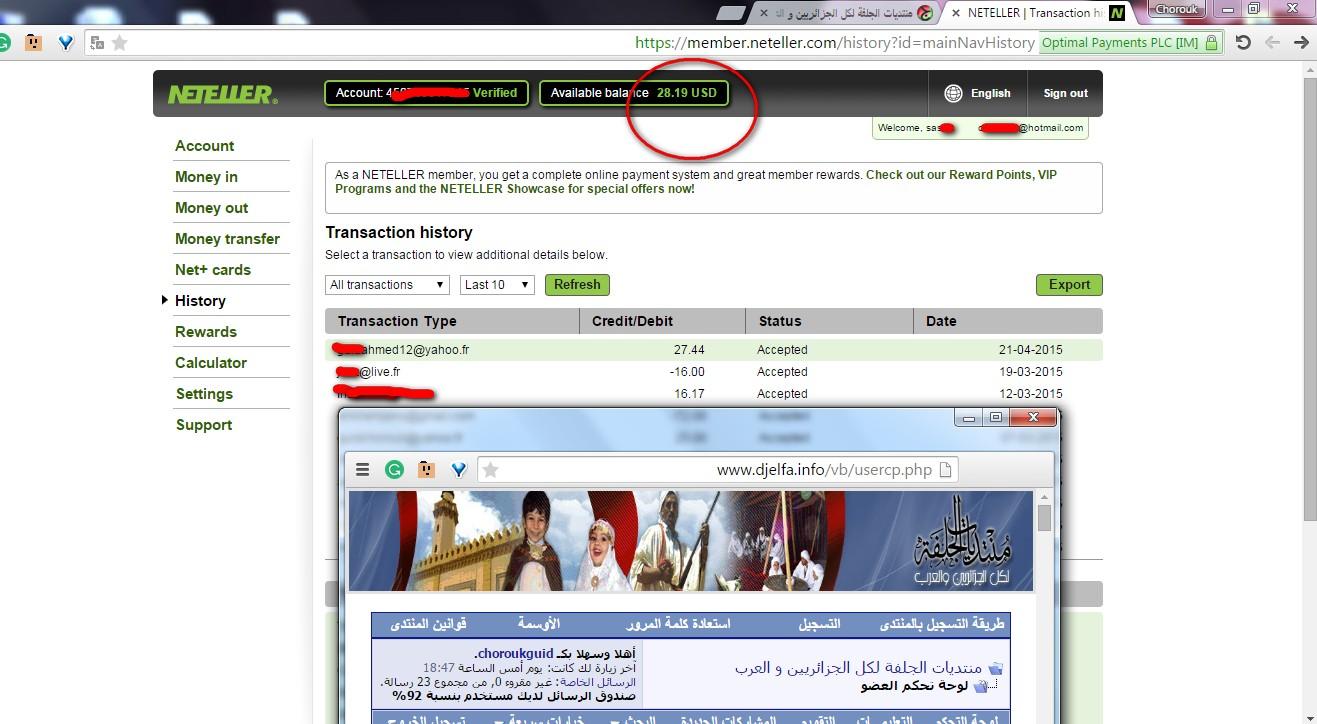
Task: Open a new tab with the new-tab button
Action: click(732, 13)
